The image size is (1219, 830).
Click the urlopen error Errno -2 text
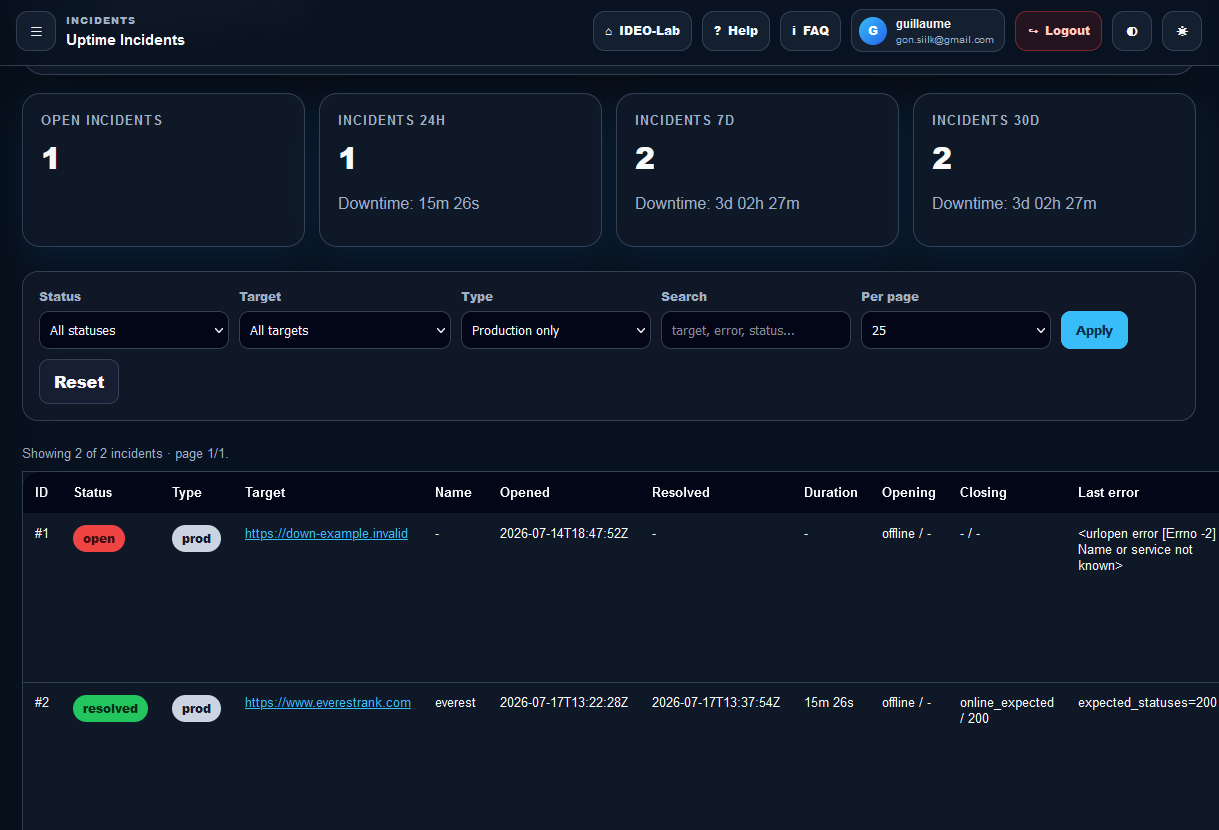[x=1147, y=550]
